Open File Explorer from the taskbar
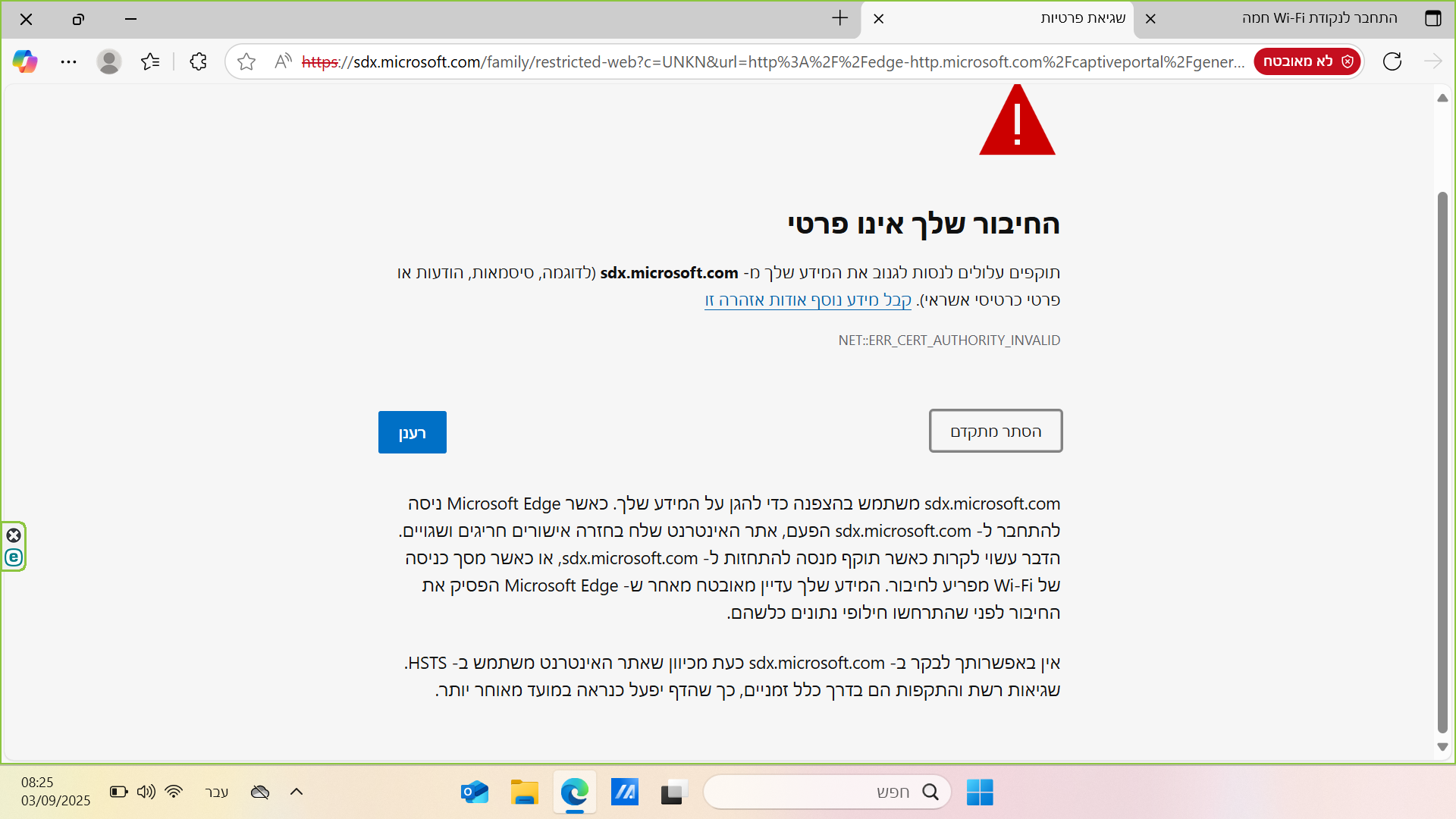 pos(525,792)
